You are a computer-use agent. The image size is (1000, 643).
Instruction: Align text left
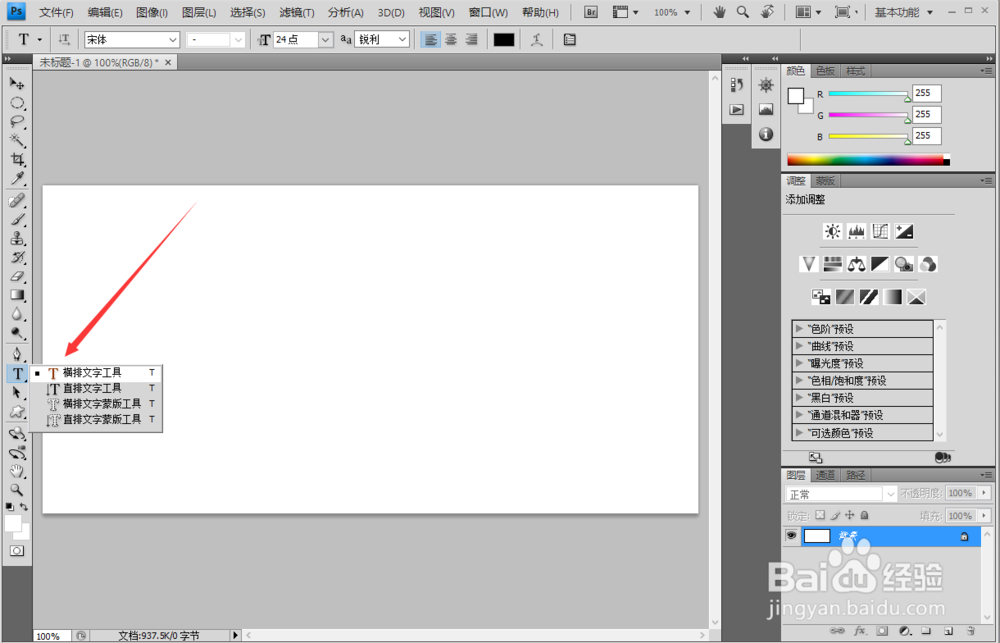click(430, 40)
